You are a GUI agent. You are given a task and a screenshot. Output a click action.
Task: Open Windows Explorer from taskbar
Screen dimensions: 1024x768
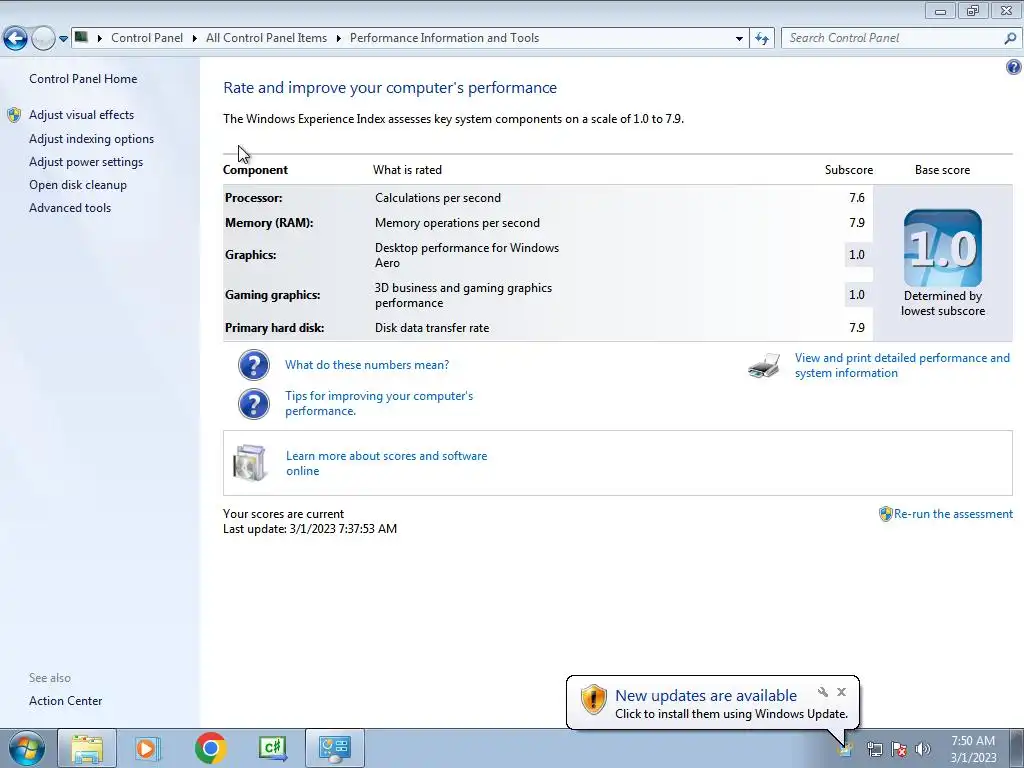(x=87, y=748)
